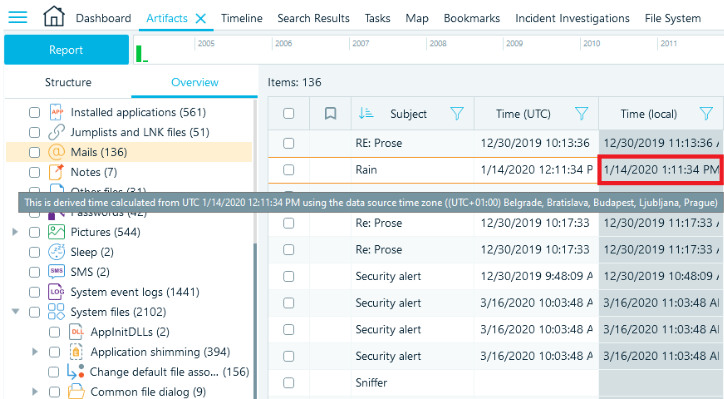Screen dimensions: 724x399
Task: Click the SMS icon
Action: pos(56,272)
